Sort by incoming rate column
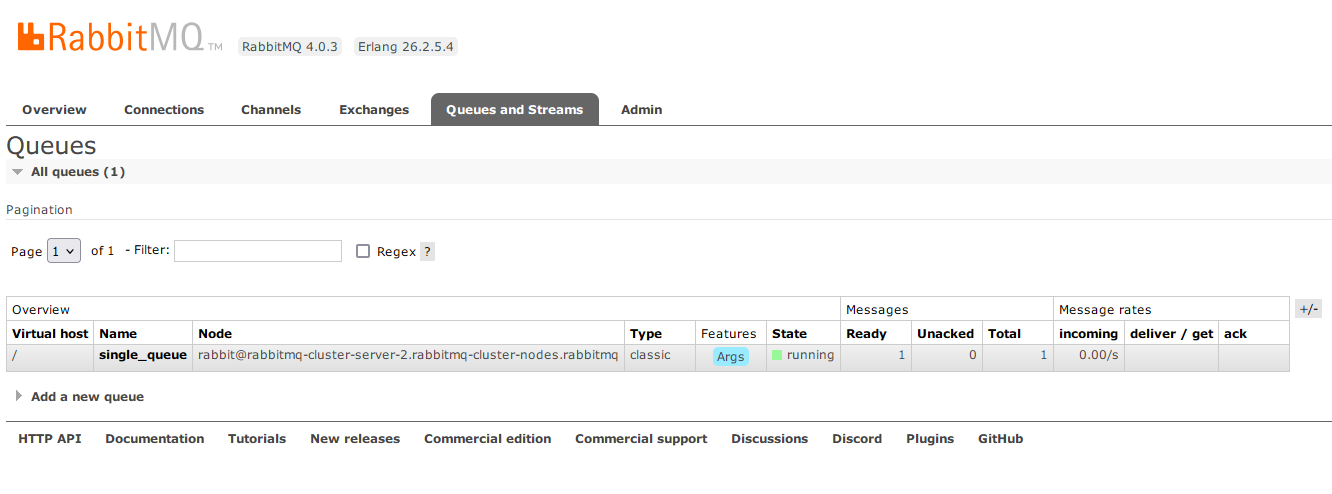Image resolution: width=1332 pixels, height=494 pixels. click(x=1088, y=334)
